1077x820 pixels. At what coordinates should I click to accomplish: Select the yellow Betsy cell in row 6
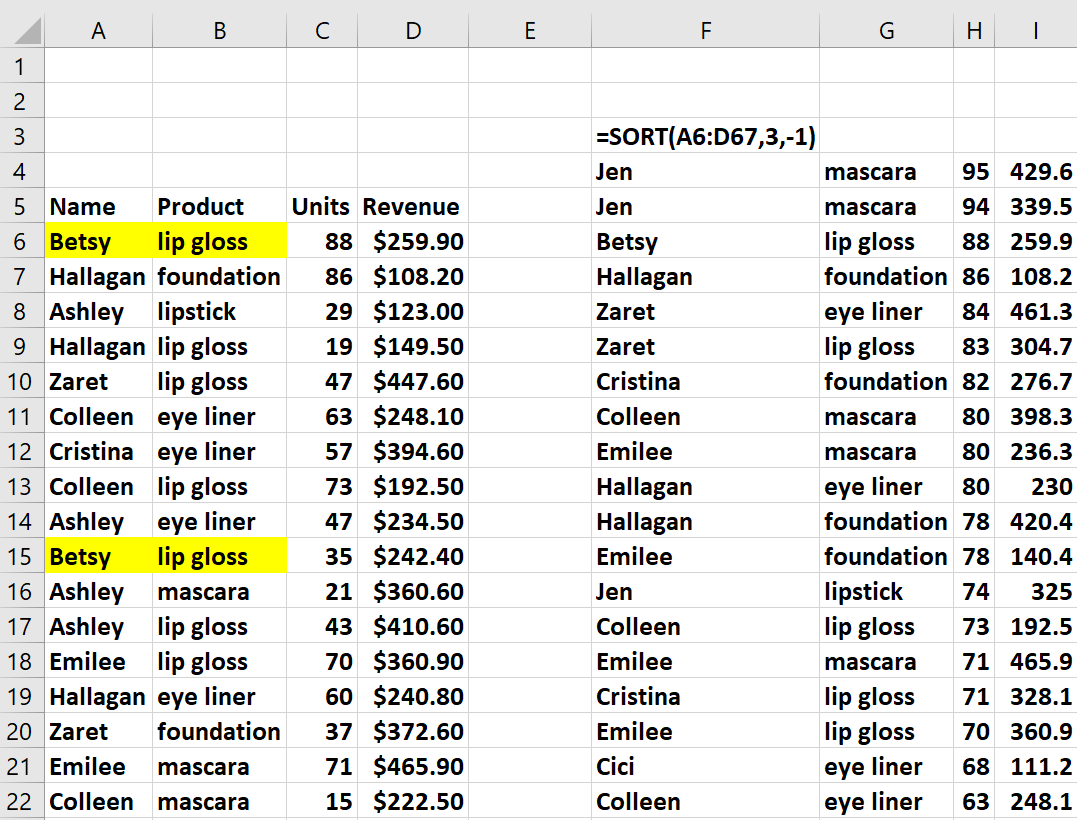[x=98, y=242]
